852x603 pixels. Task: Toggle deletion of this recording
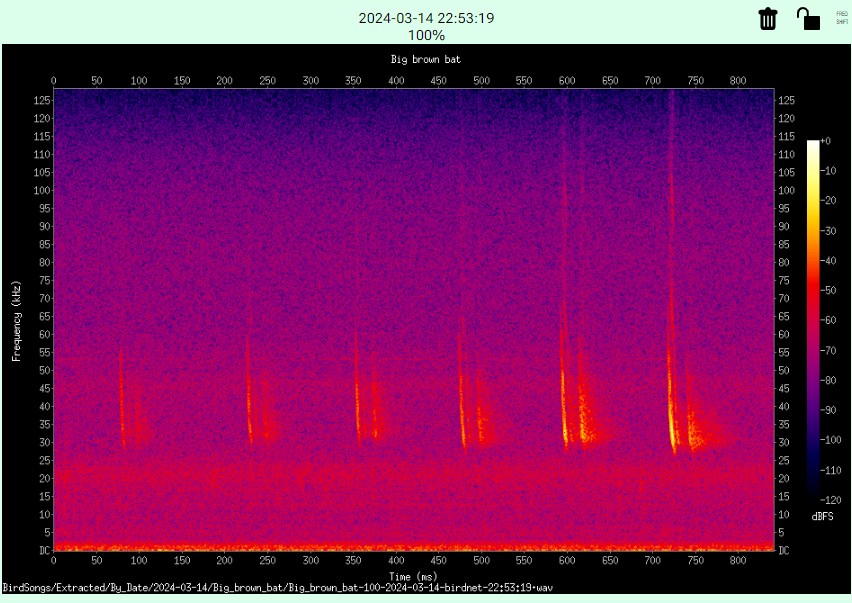(767, 18)
